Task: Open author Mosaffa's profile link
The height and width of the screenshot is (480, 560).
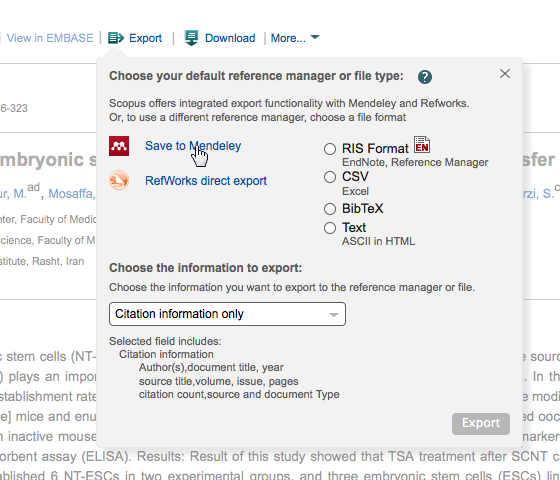Action: (x=71, y=194)
